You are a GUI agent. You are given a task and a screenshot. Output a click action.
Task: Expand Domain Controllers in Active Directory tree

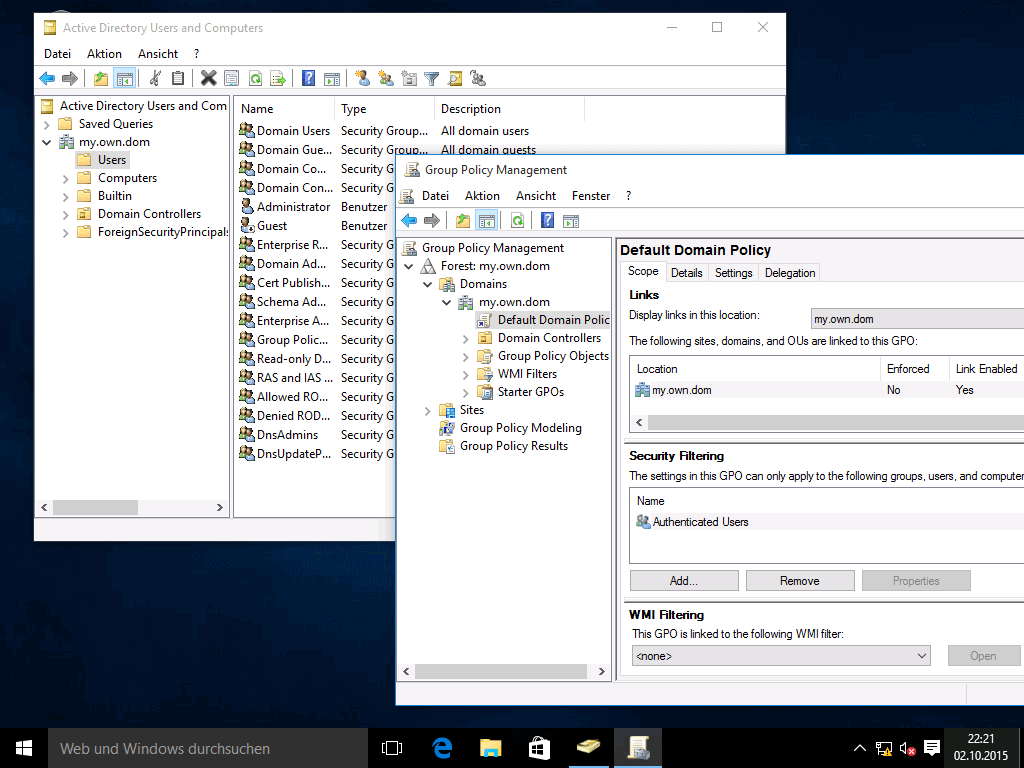click(65, 214)
